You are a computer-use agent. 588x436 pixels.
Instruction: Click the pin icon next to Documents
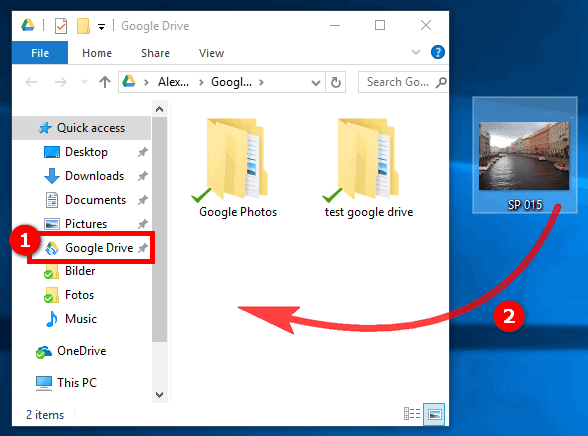click(x=142, y=200)
